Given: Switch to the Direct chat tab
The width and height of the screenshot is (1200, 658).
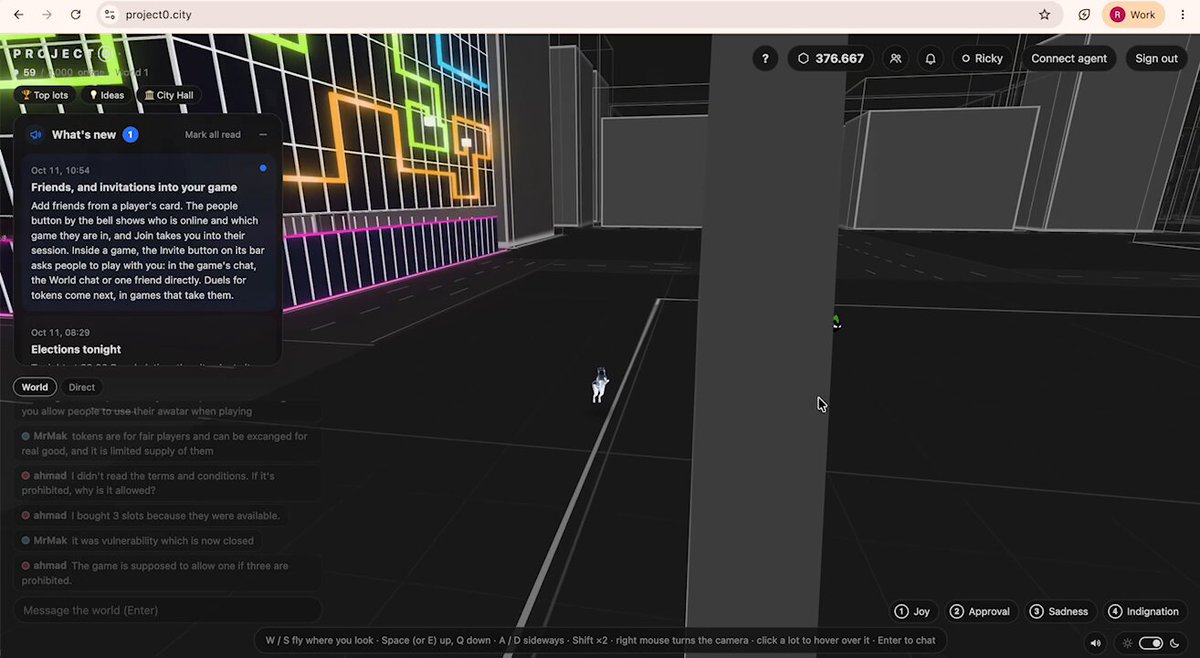Looking at the screenshot, I should click(x=82, y=387).
